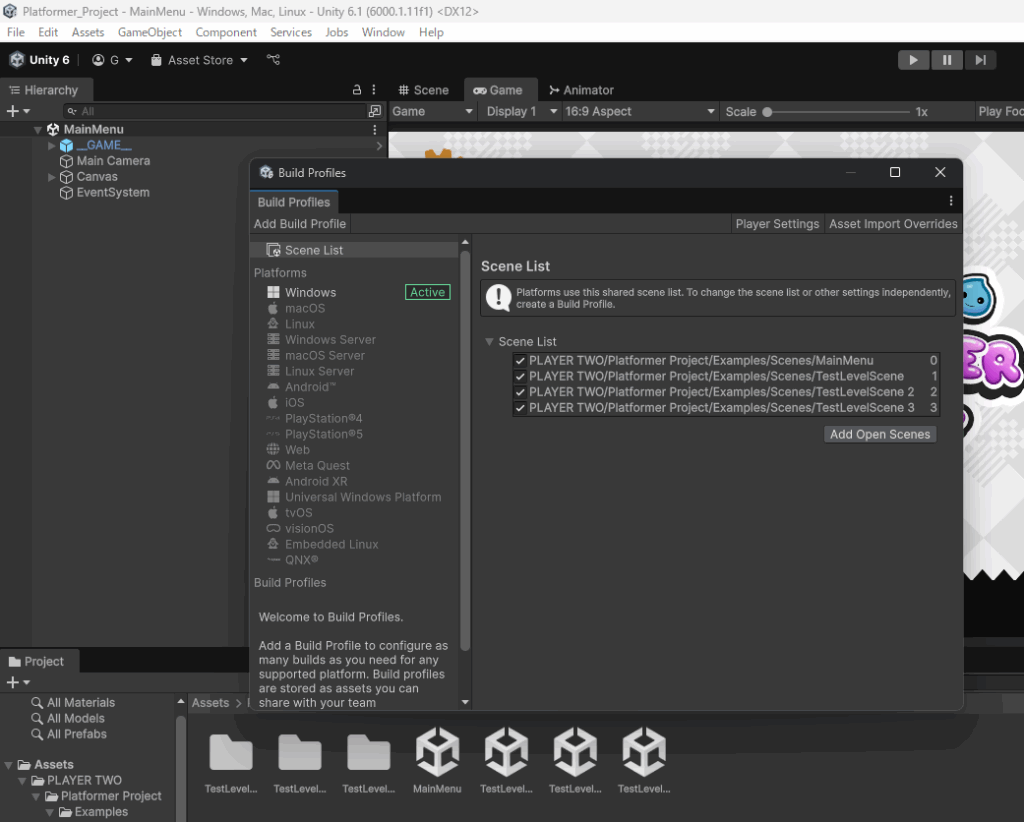This screenshot has height=822, width=1024.
Task: Open Asset Import Overrides
Action: [893, 224]
